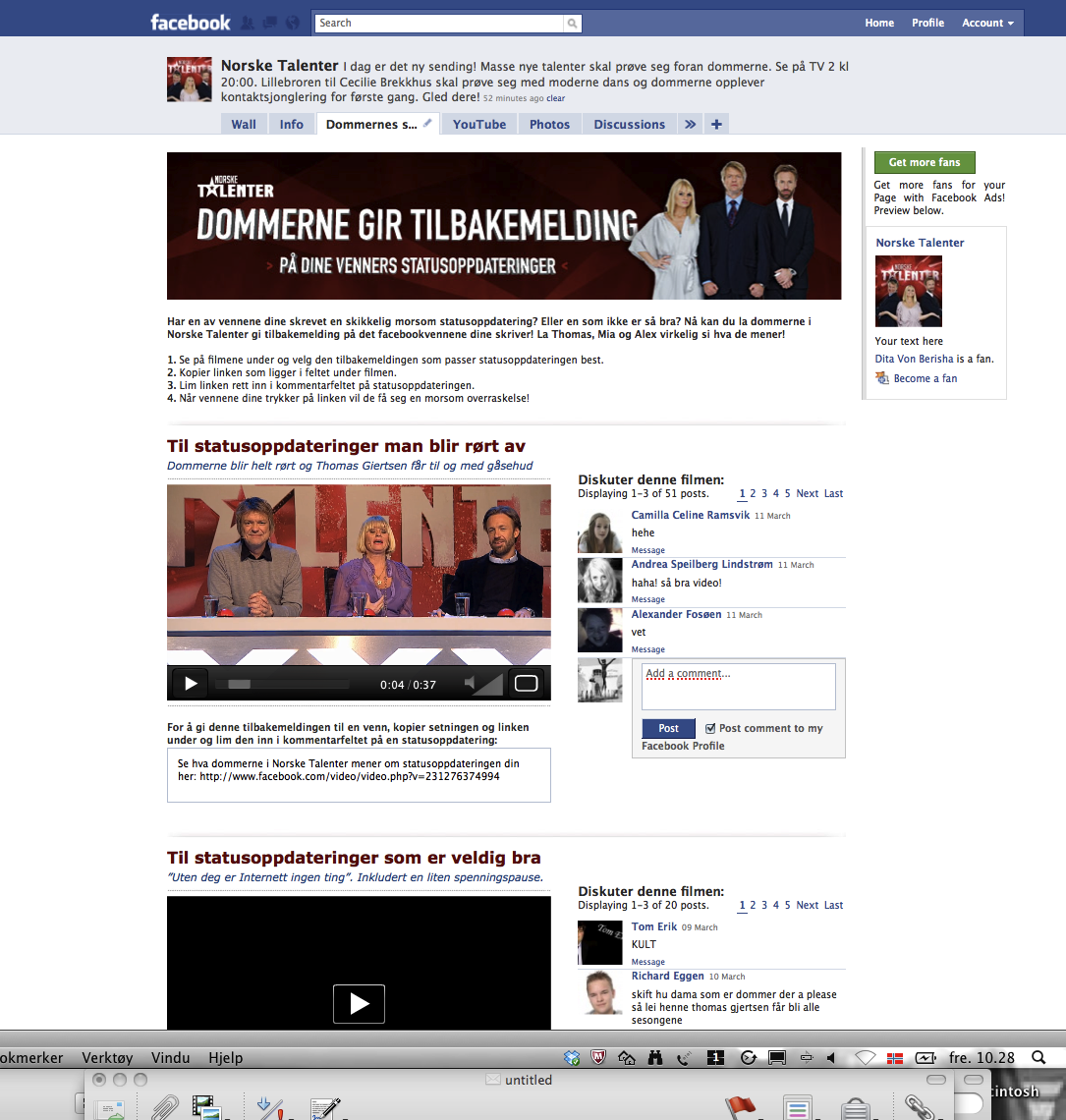Click the signature pen icon in mail window
The height and width of the screenshot is (1120, 1066).
pyautogui.click(x=325, y=1108)
